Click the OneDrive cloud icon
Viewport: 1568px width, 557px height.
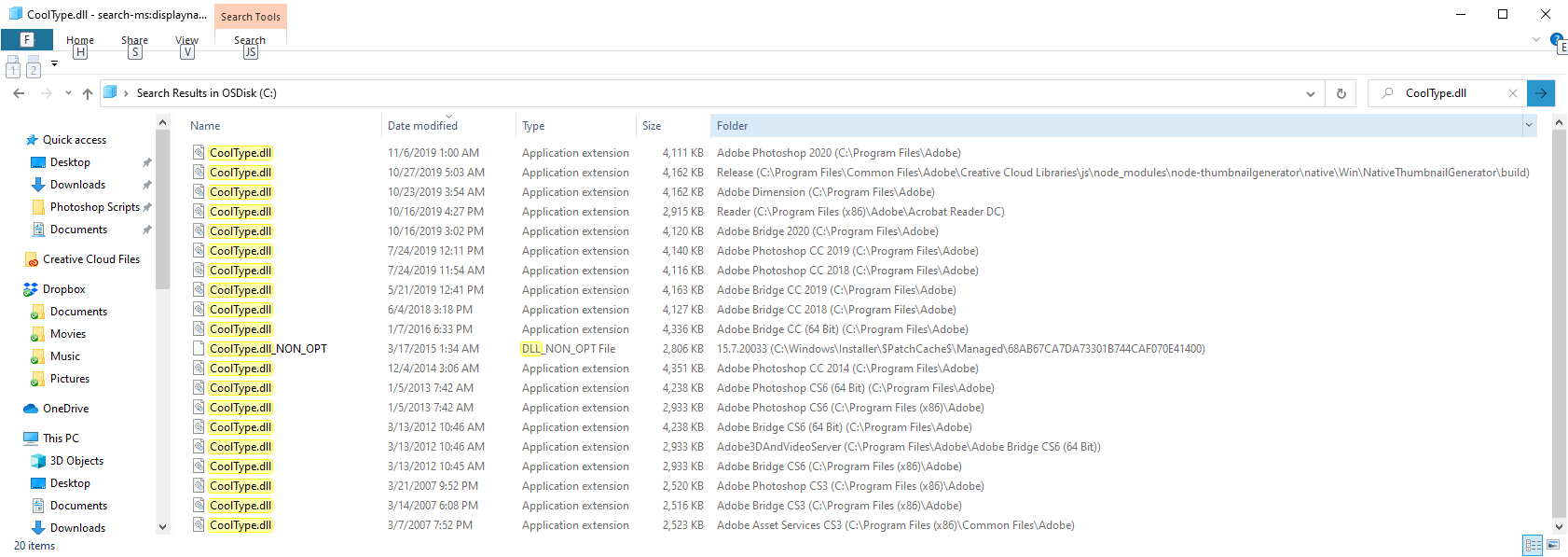coord(31,409)
